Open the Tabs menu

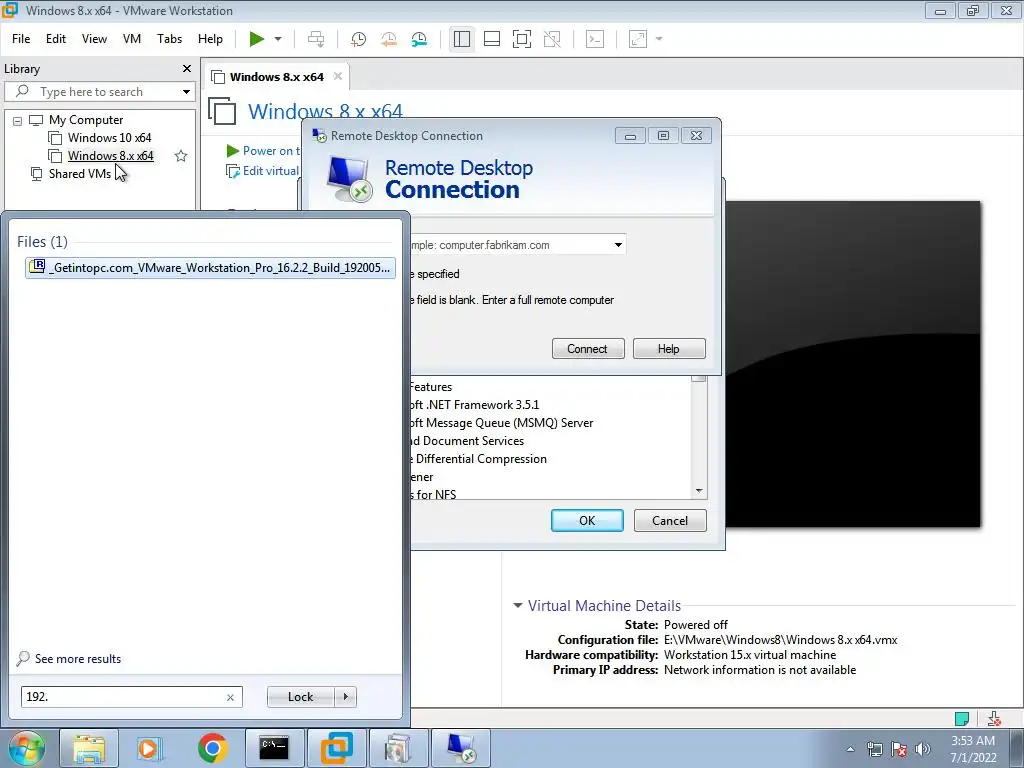pyautogui.click(x=169, y=39)
